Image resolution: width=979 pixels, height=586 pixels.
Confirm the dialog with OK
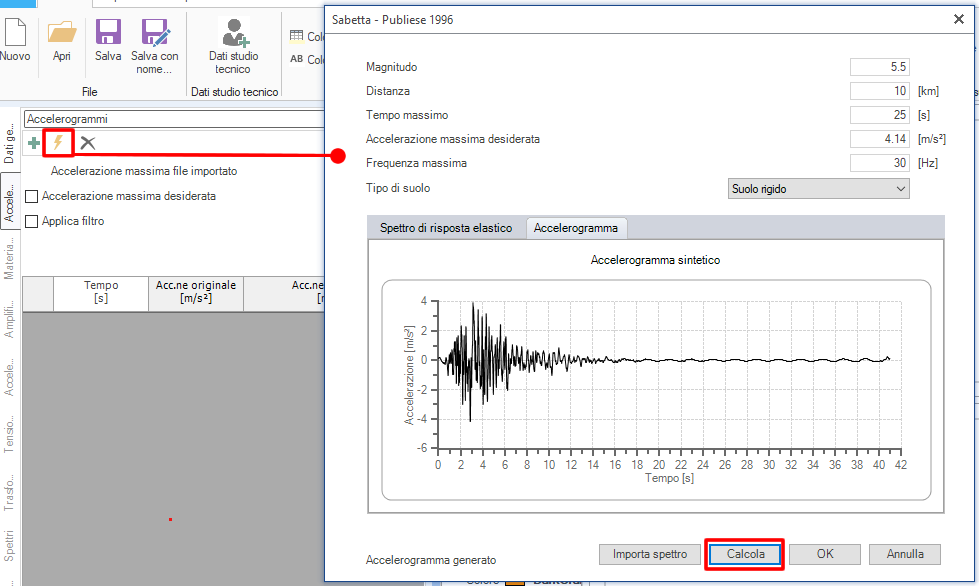[x=825, y=554]
